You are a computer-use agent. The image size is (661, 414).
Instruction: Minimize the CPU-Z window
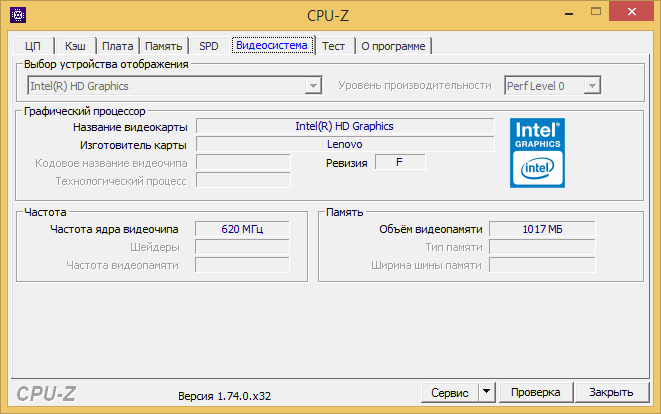569,13
